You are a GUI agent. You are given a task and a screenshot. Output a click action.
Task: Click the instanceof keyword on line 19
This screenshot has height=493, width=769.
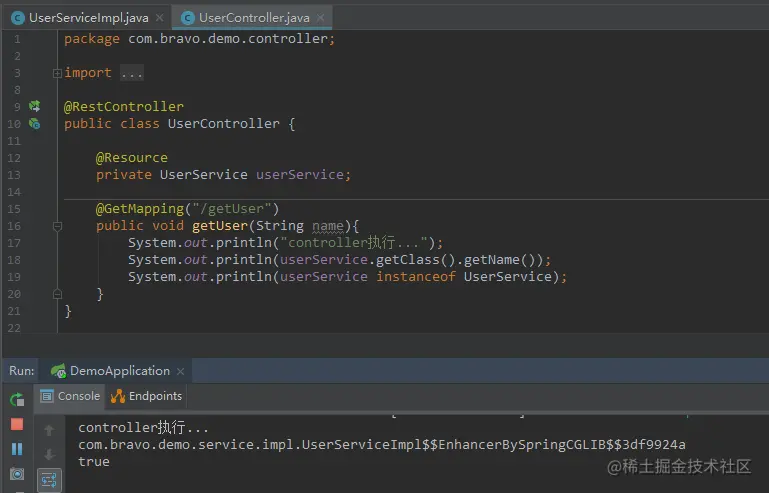click(416, 277)
